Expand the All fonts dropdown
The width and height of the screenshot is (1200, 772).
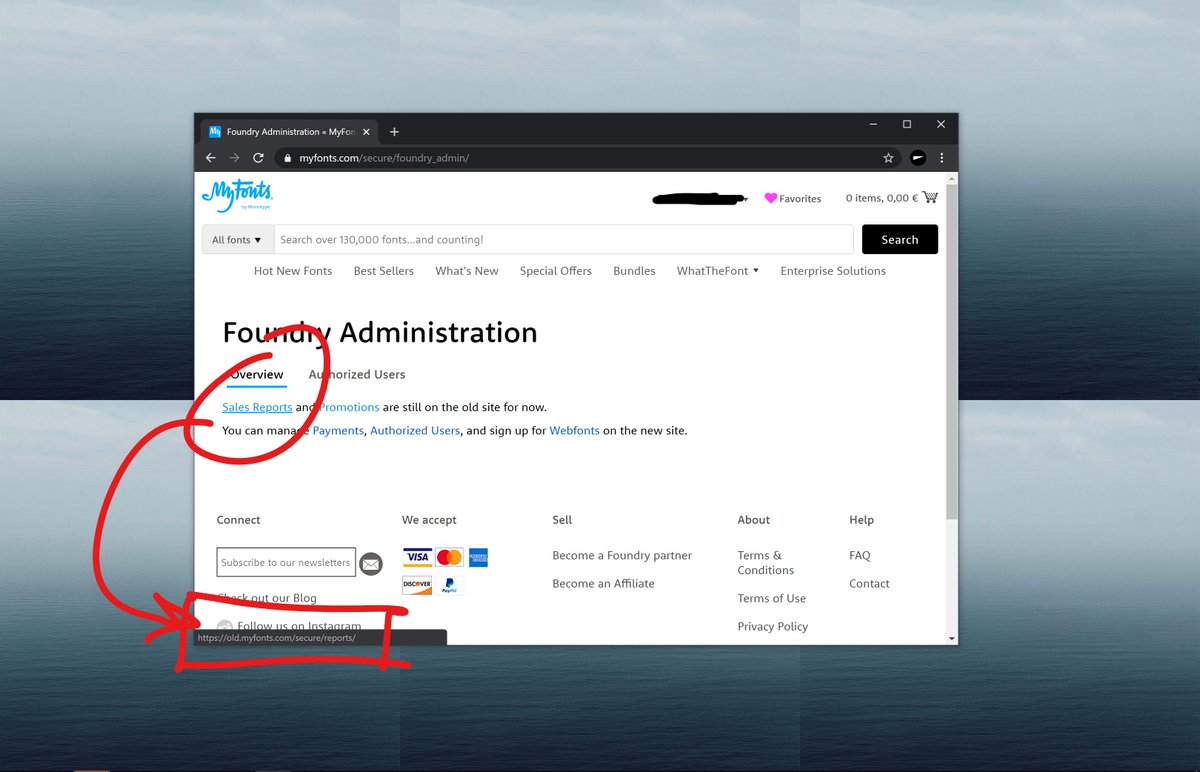pos(237,240)
